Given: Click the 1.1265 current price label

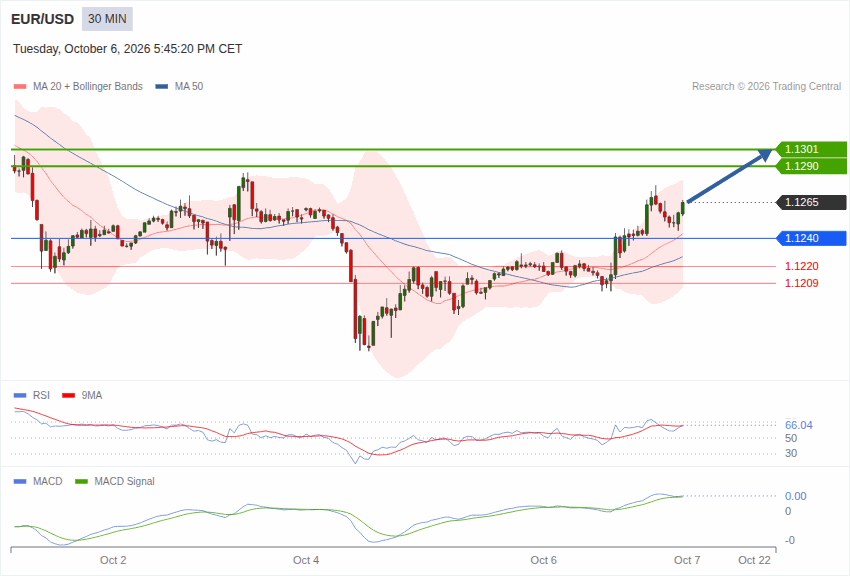Looking at the screenshot, I should pyautogui.click(x=810, y=202).
